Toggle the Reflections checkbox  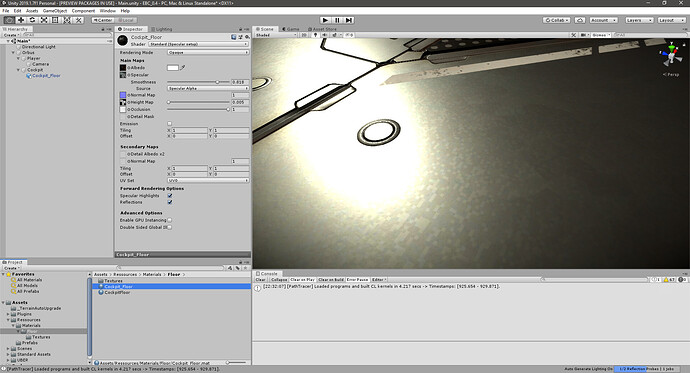tap(170, 202)
